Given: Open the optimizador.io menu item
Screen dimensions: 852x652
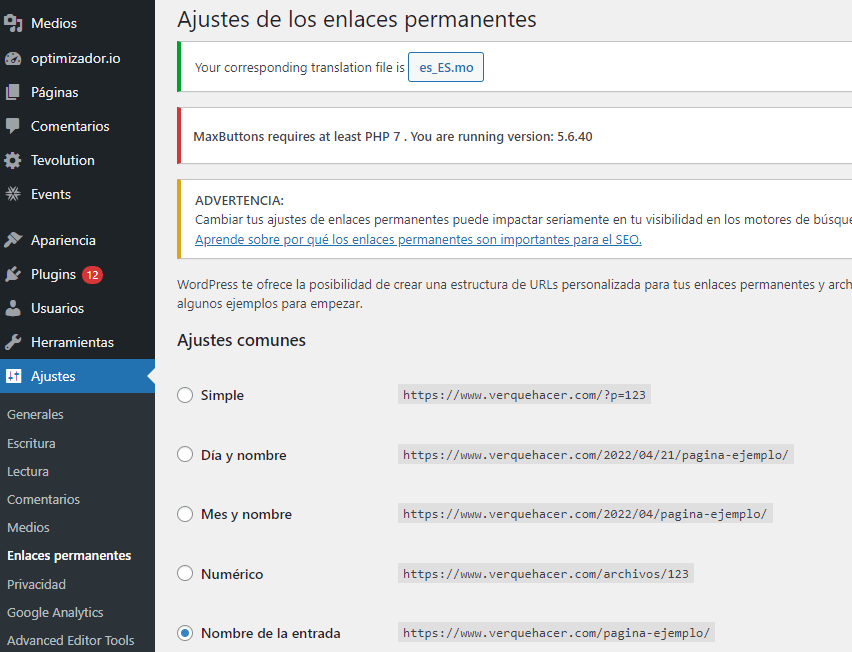Looking at the screenshot, I should click(77, 58).
